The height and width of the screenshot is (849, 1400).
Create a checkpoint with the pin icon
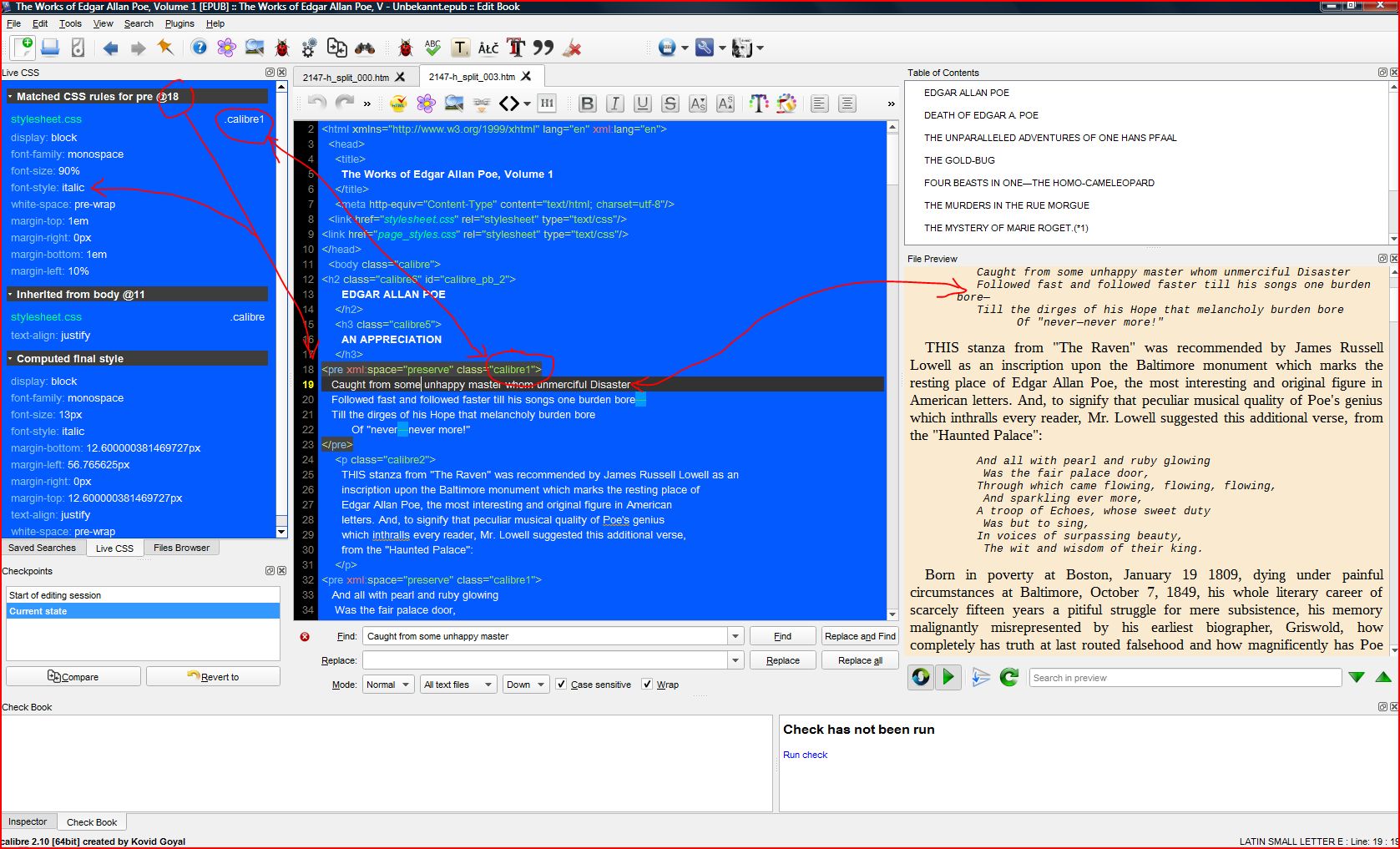click(x=165, y=48)
